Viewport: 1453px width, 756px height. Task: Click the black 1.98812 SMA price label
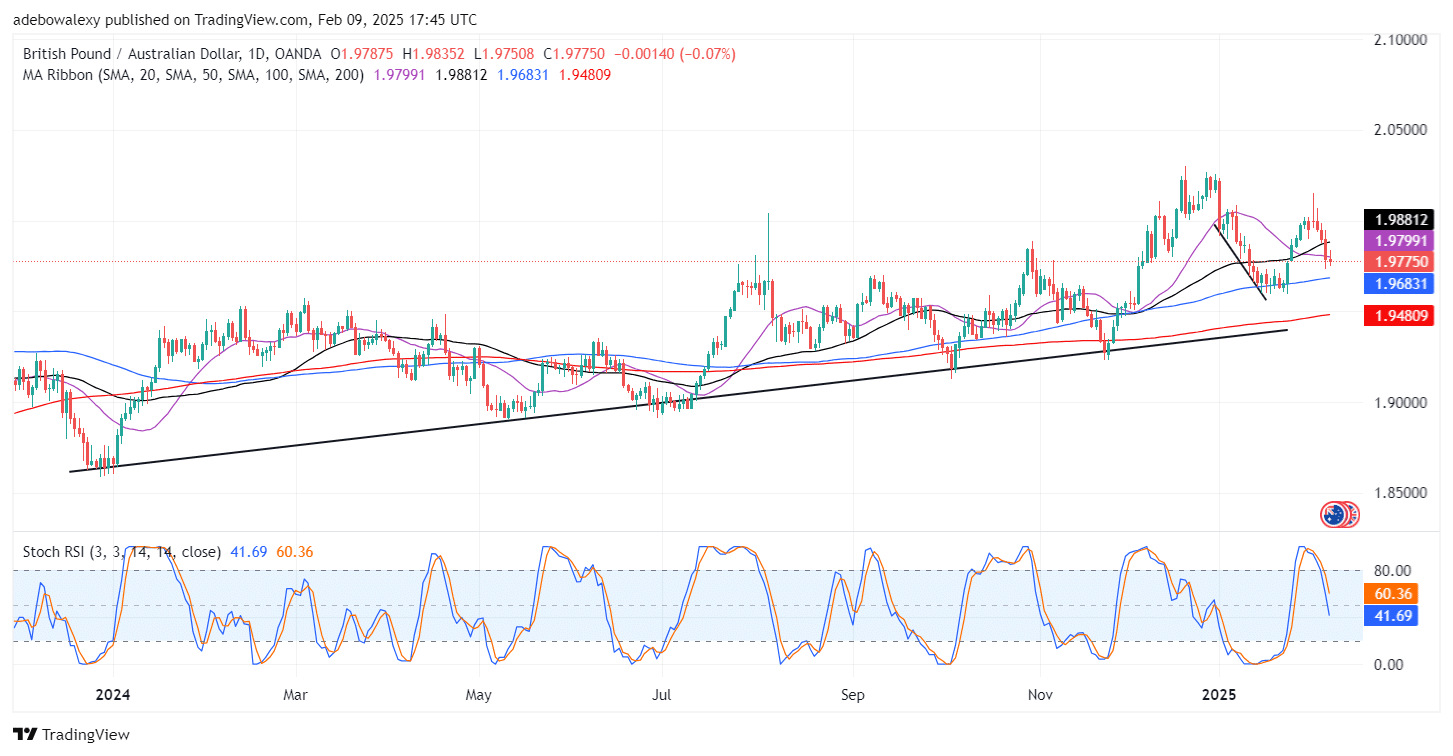click(1399, 220)
